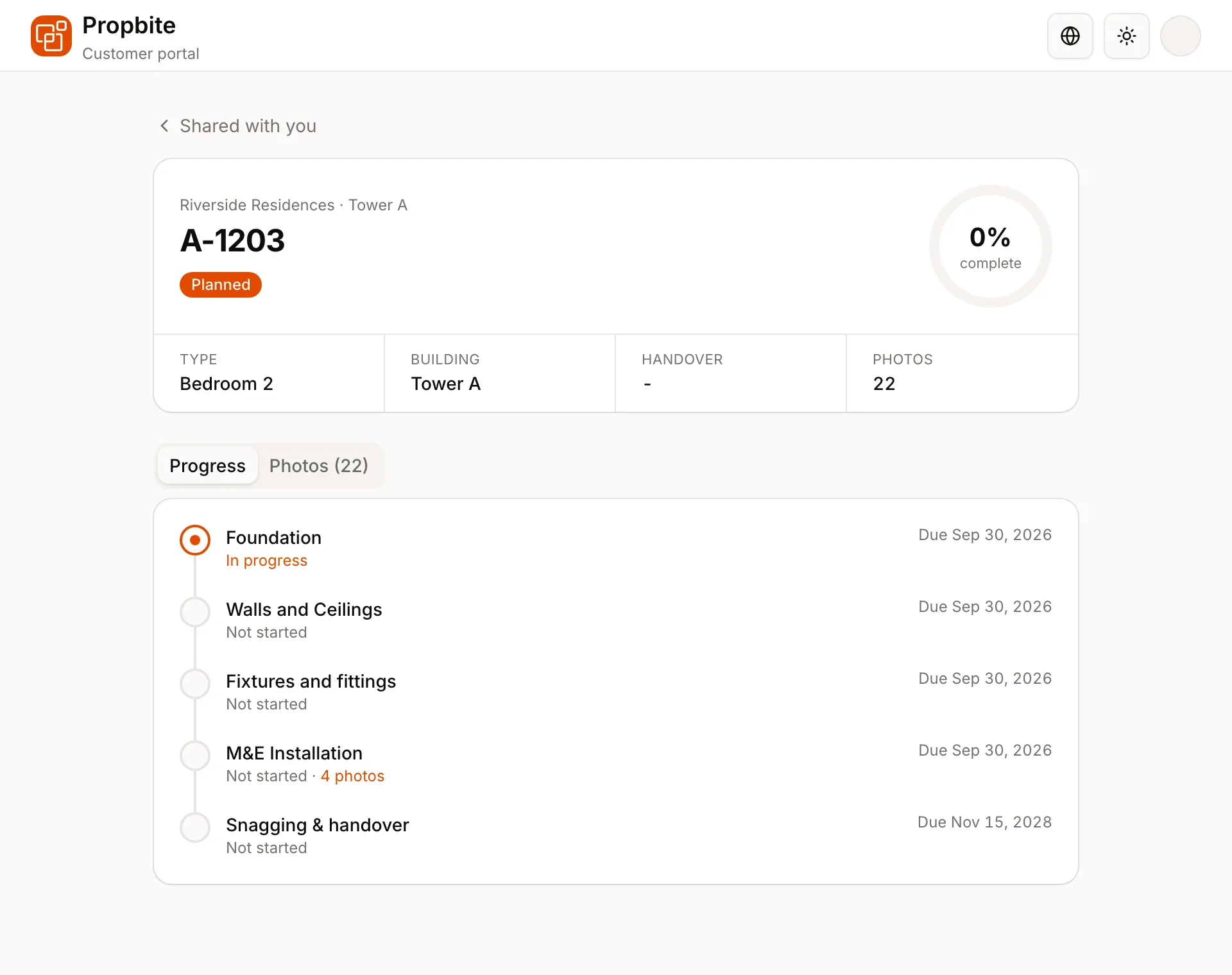Click the Foundation Due Sep 30, 2026 date
1232x975 pixels.
tap(985, 535)
